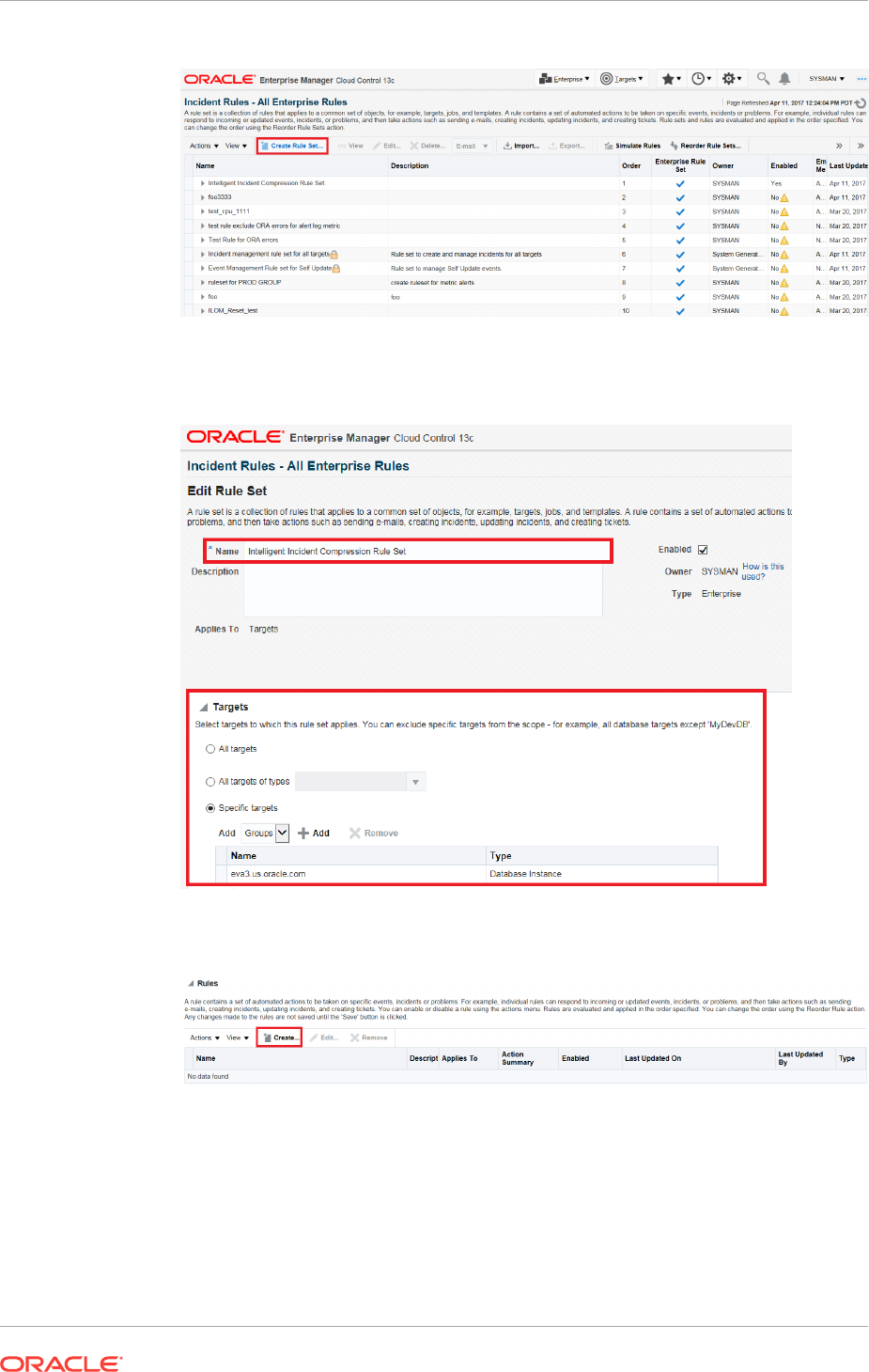Click Remove in the Rules toolbar
This screenshot has height=1372, width=869.
(368, 1037)
